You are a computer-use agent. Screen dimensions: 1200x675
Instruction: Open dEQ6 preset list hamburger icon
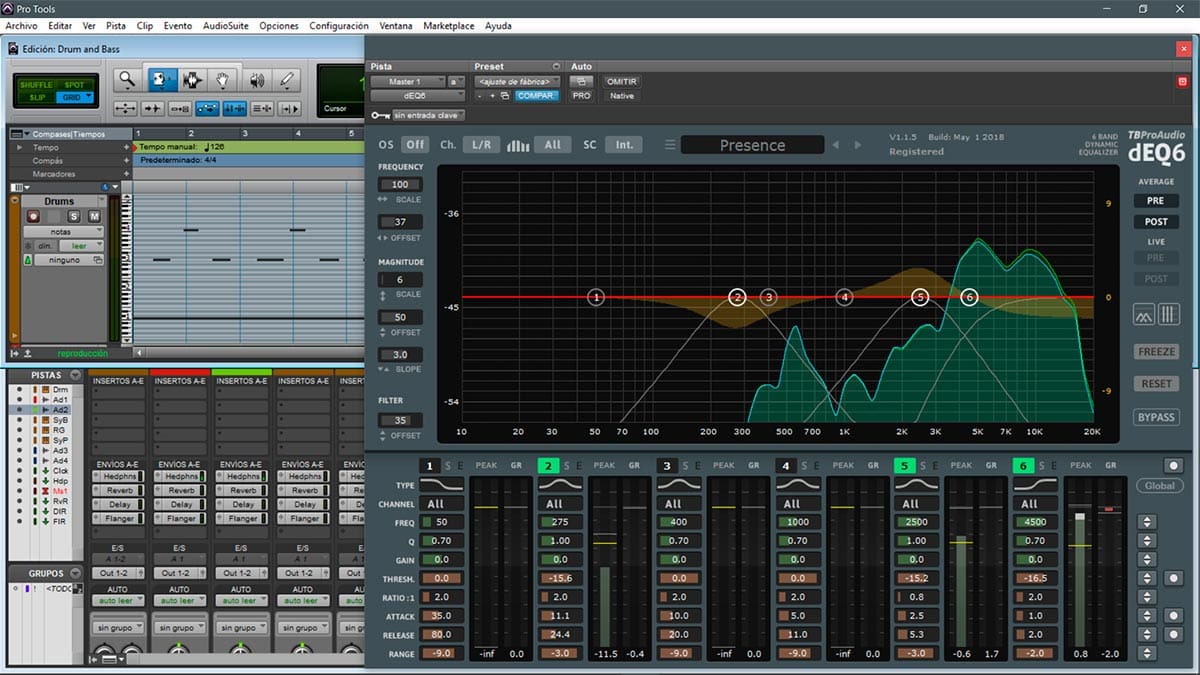pyautogui.click(x=670, y=145)
